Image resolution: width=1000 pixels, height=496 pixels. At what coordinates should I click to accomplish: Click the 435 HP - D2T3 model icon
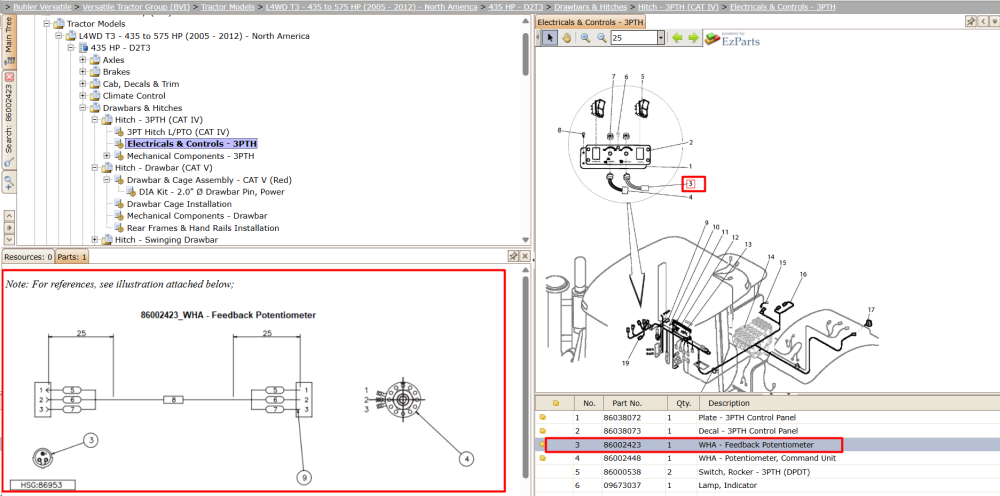pyautogui.click(x=83, y=48)
